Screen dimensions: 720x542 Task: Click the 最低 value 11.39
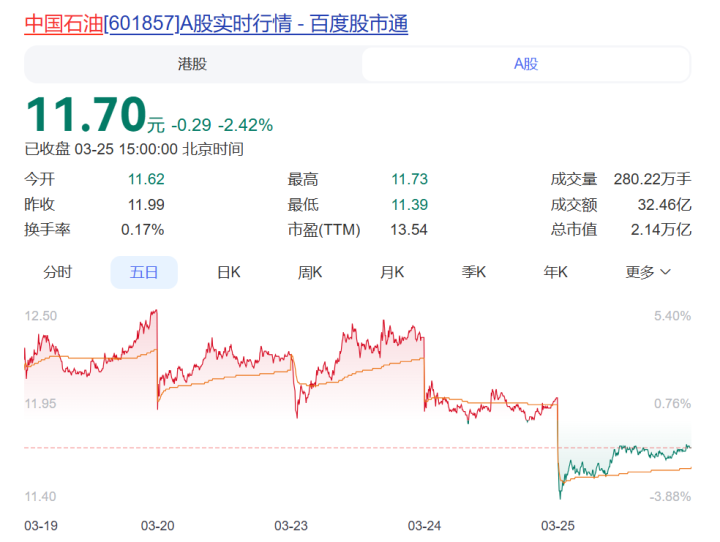coord(409,204)
